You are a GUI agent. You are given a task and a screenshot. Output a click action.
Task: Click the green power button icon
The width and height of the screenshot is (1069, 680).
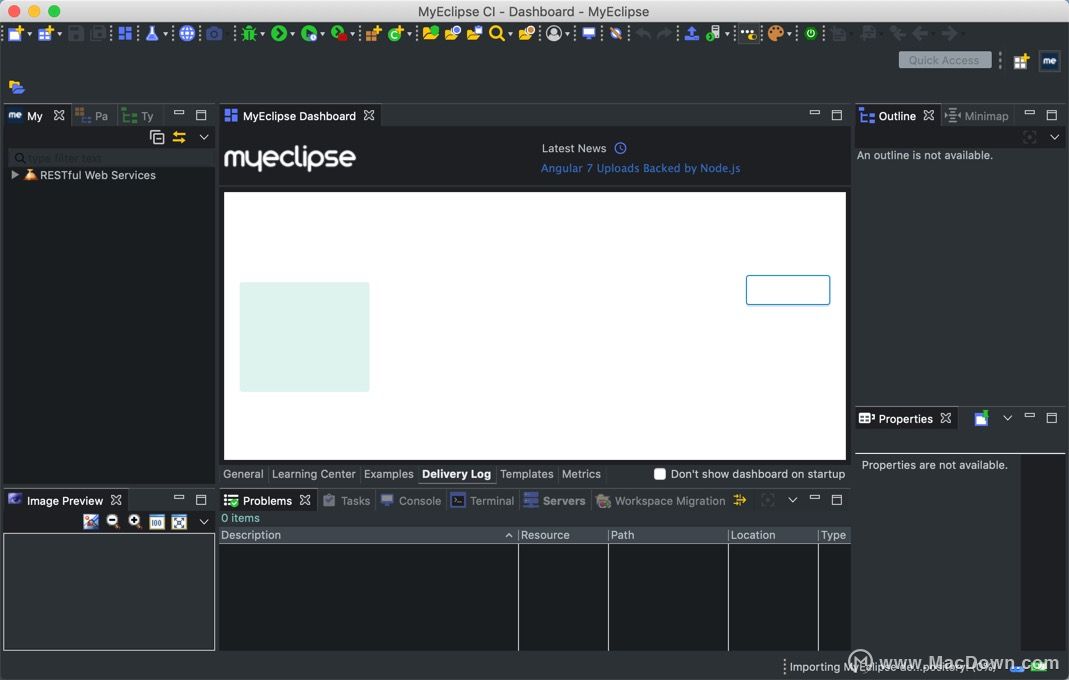pyautogui.click(x=811, y=33)
